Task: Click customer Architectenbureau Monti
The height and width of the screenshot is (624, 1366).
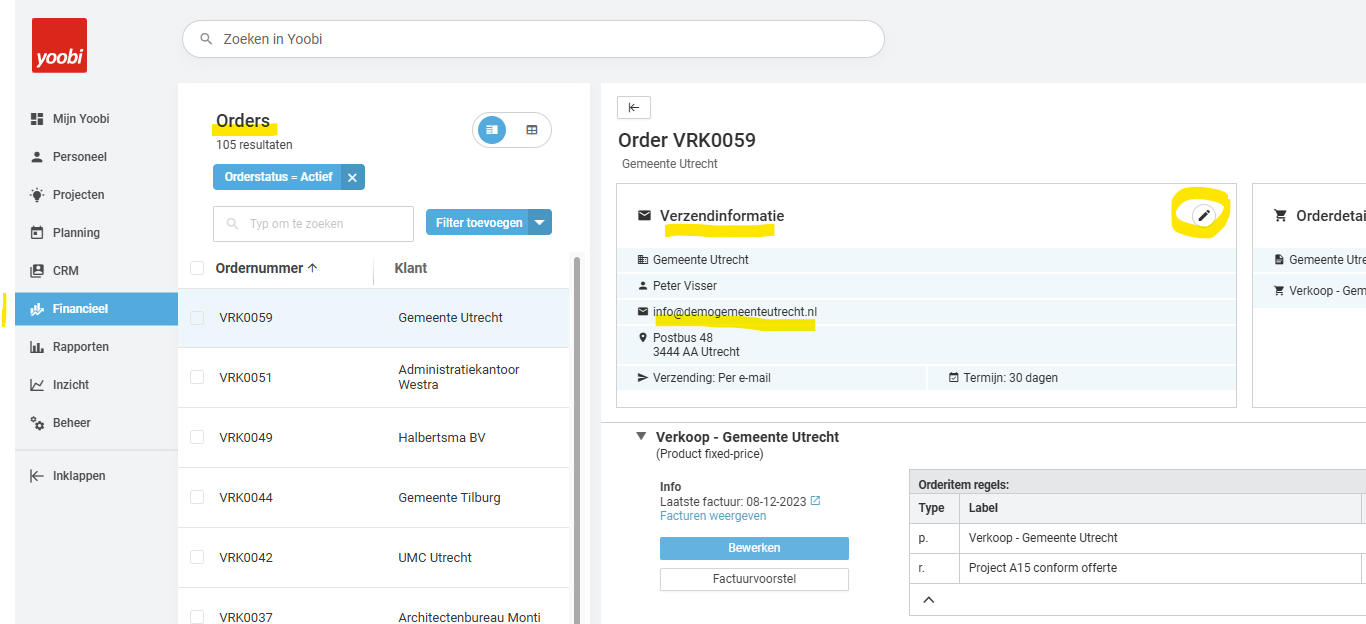Action: 469,617
